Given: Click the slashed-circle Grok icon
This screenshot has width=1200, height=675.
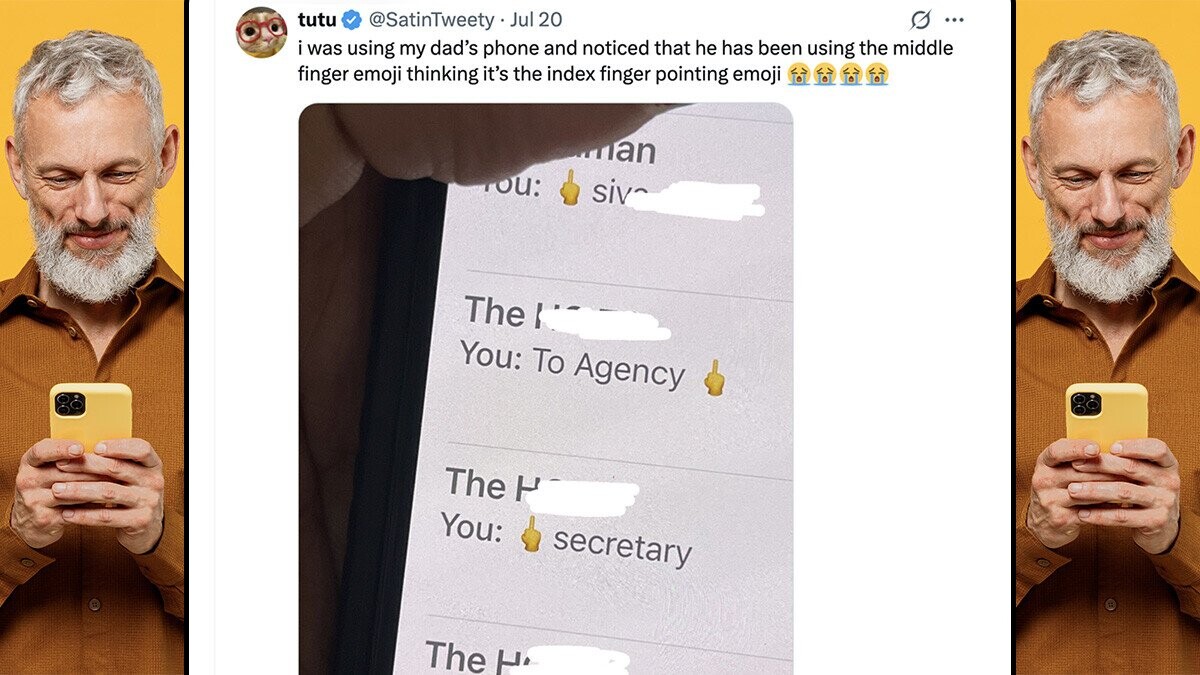Looking at the screenshot, I should [x=921, y=20].
